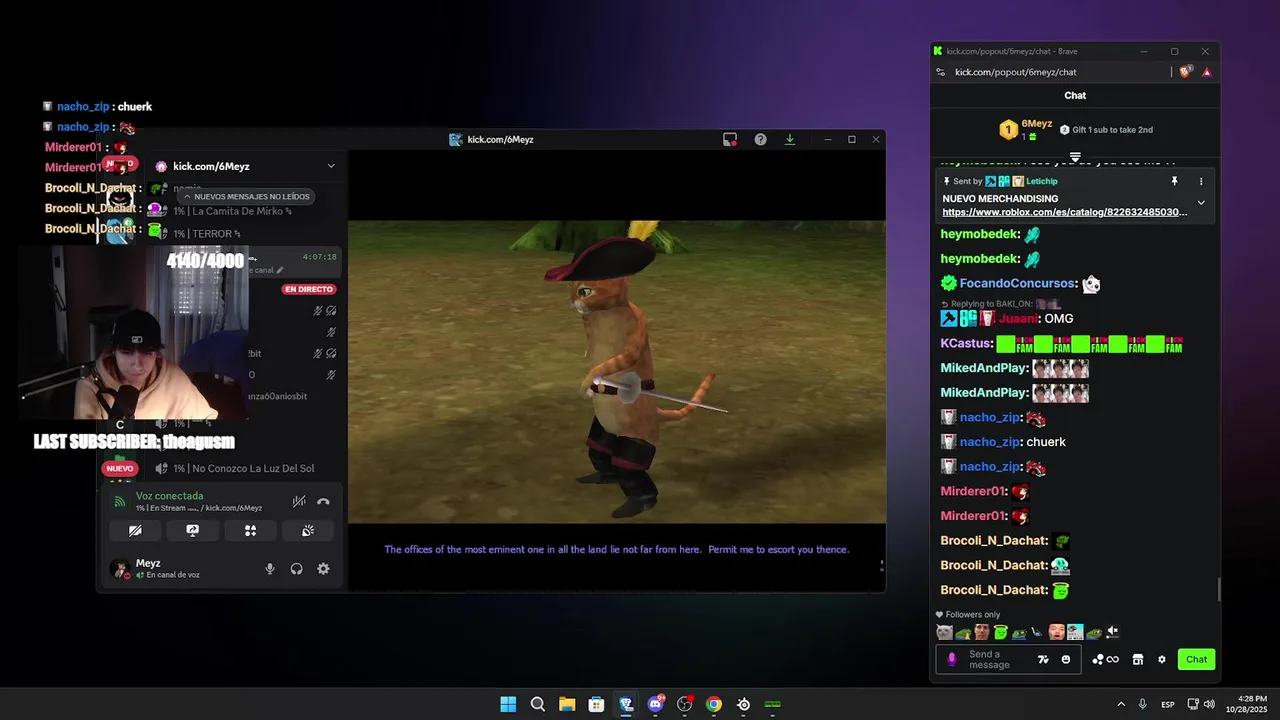Image resolution: width=1280 pixels, height=720 pixels.
Task: Click the Kick logo in Brave title bar
Action: (x=938, y=51)
